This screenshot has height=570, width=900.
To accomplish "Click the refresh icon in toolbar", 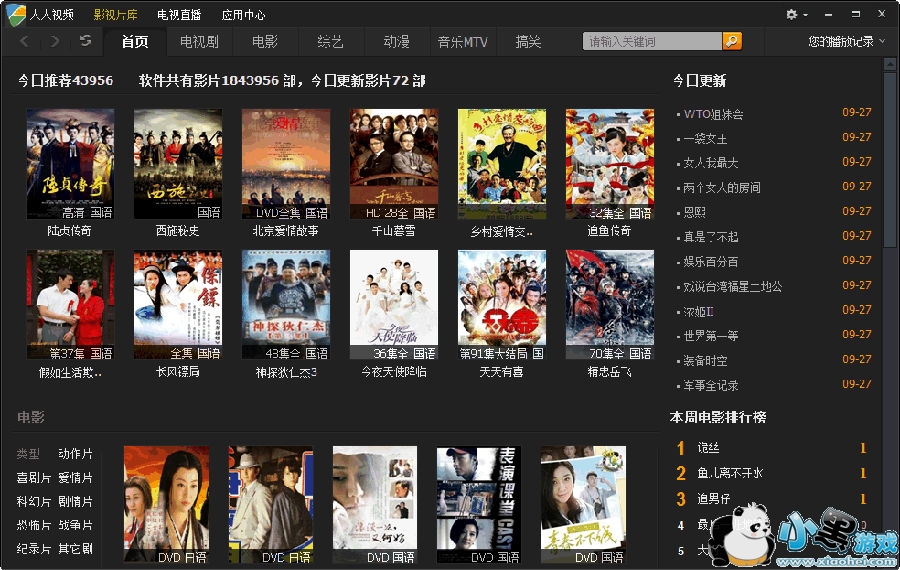I will pos(86,41).
